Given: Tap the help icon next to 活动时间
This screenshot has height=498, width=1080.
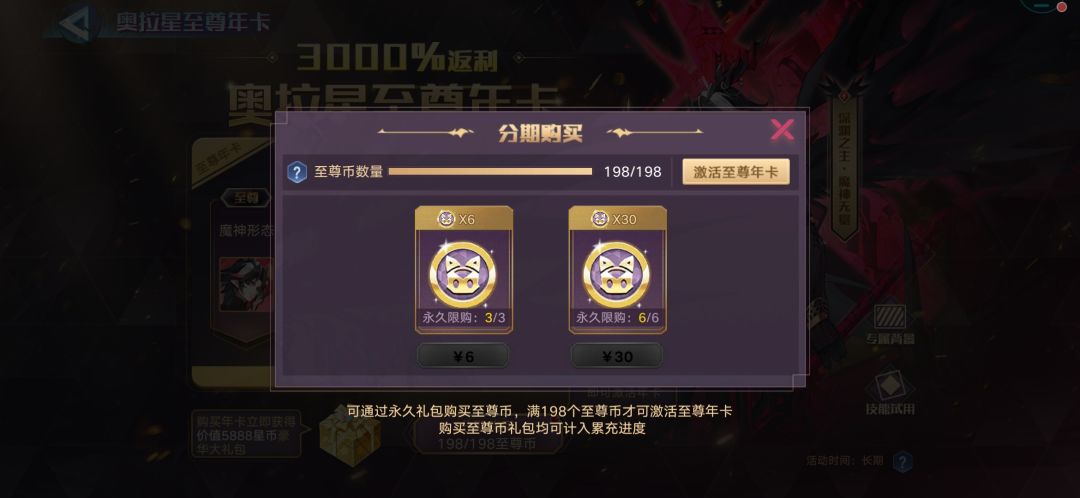Looking at the screenshot, I should [903, 461].
